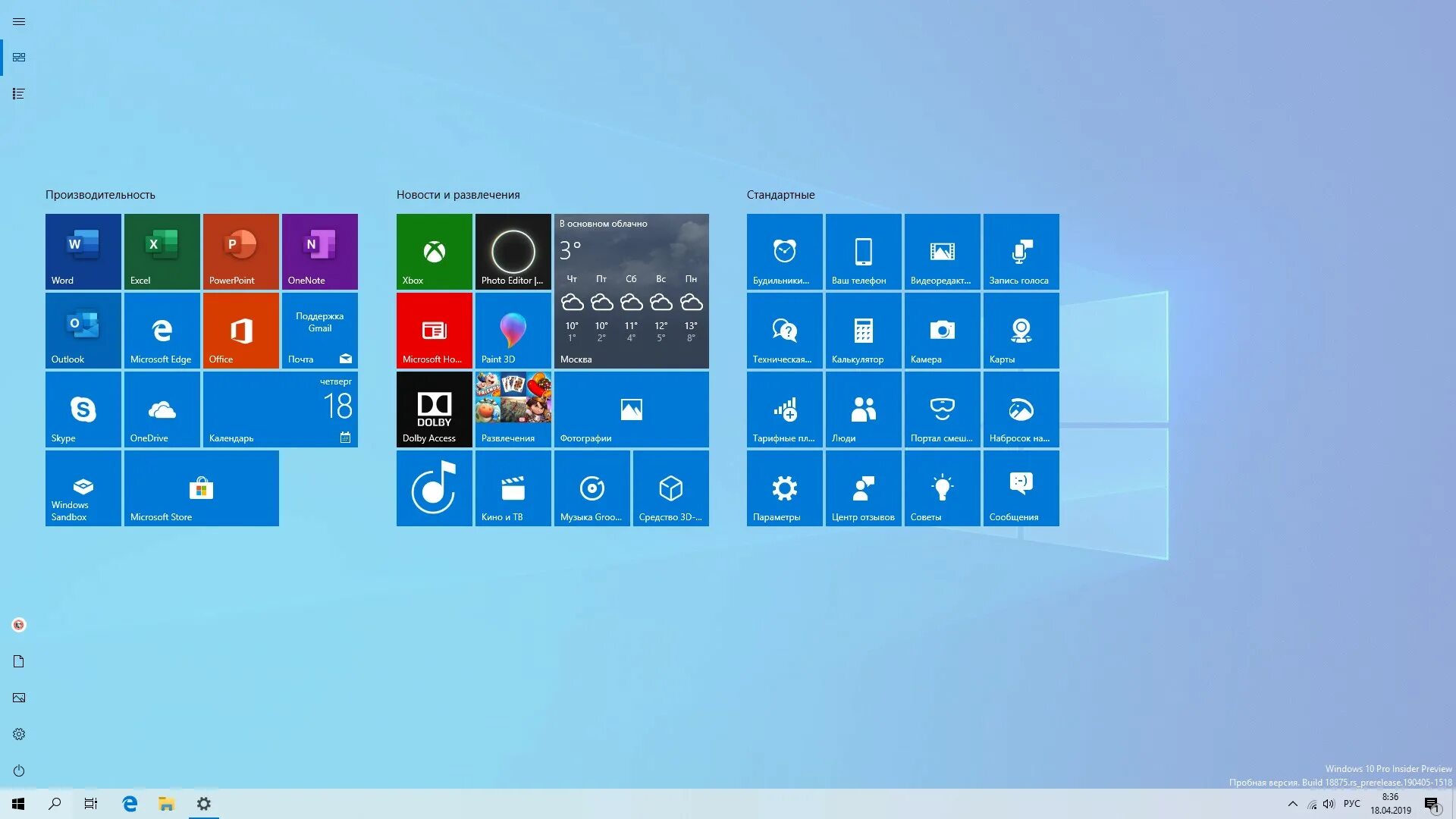Viewport: 1456px width, 819px height.
Task: Open the Камера tile
Action: [942, 330]
